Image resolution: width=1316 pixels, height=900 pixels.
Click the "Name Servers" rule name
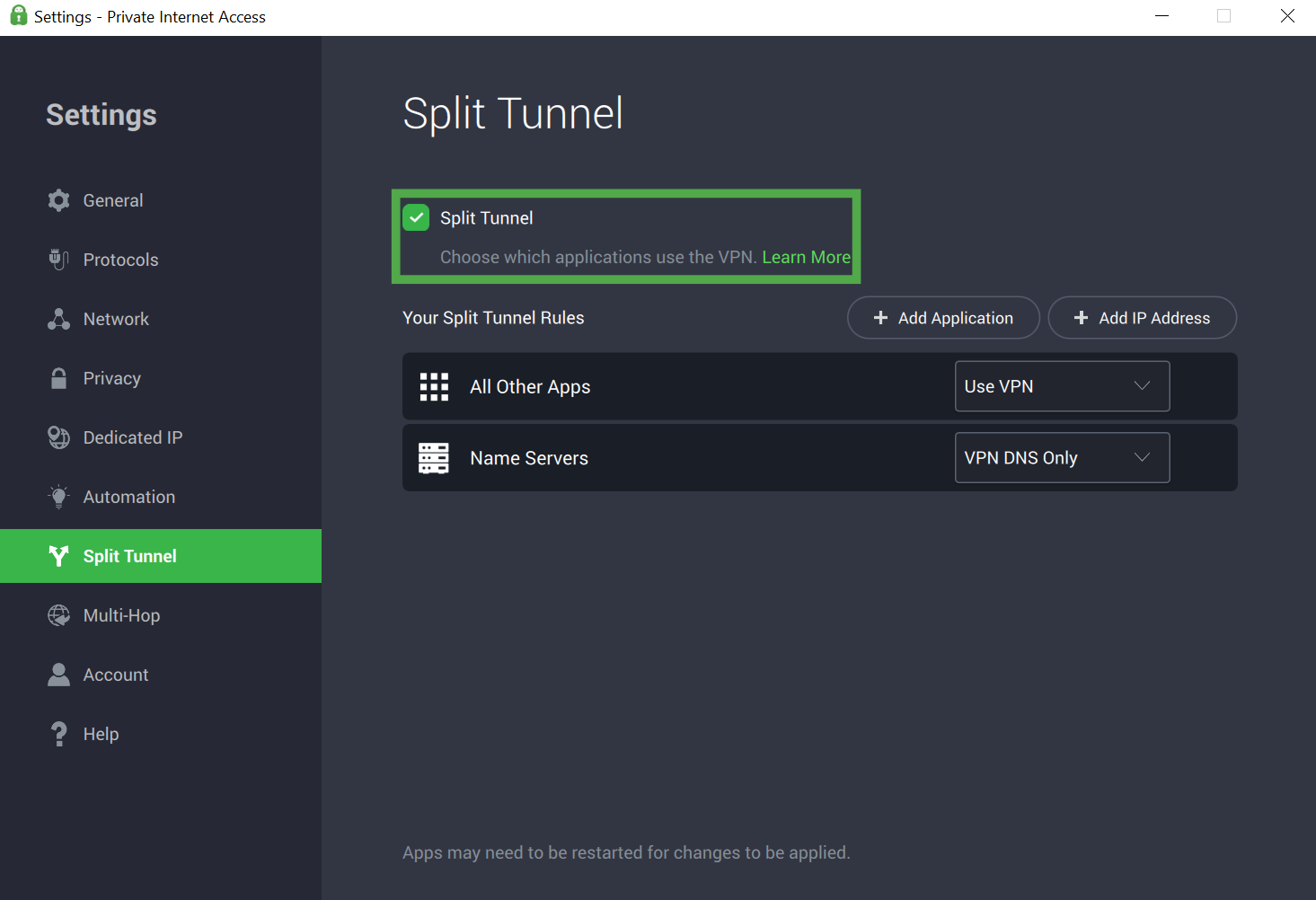tap(529, 458)
